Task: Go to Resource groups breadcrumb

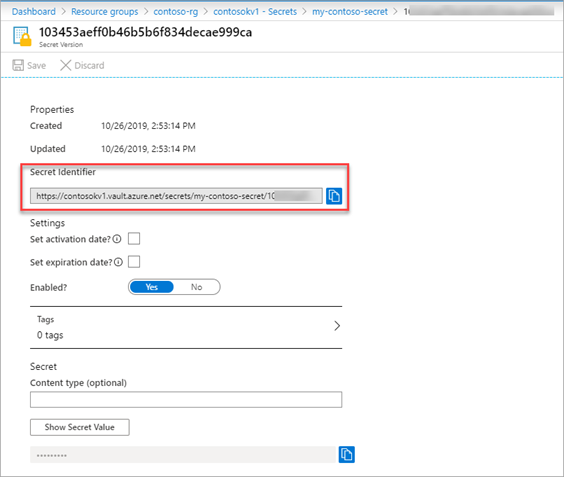Action: tap(105, 12)
